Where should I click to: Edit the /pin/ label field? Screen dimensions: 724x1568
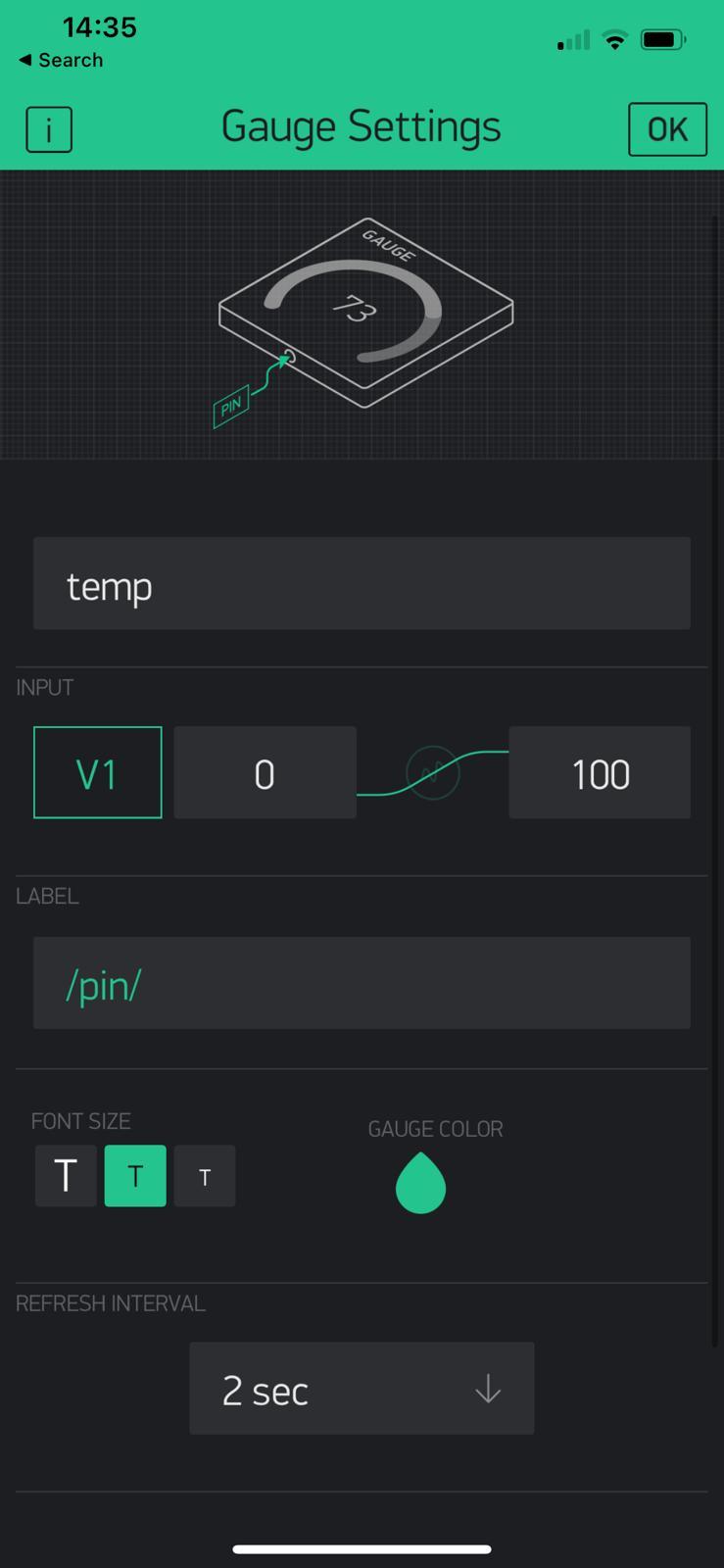click(362, 983)
